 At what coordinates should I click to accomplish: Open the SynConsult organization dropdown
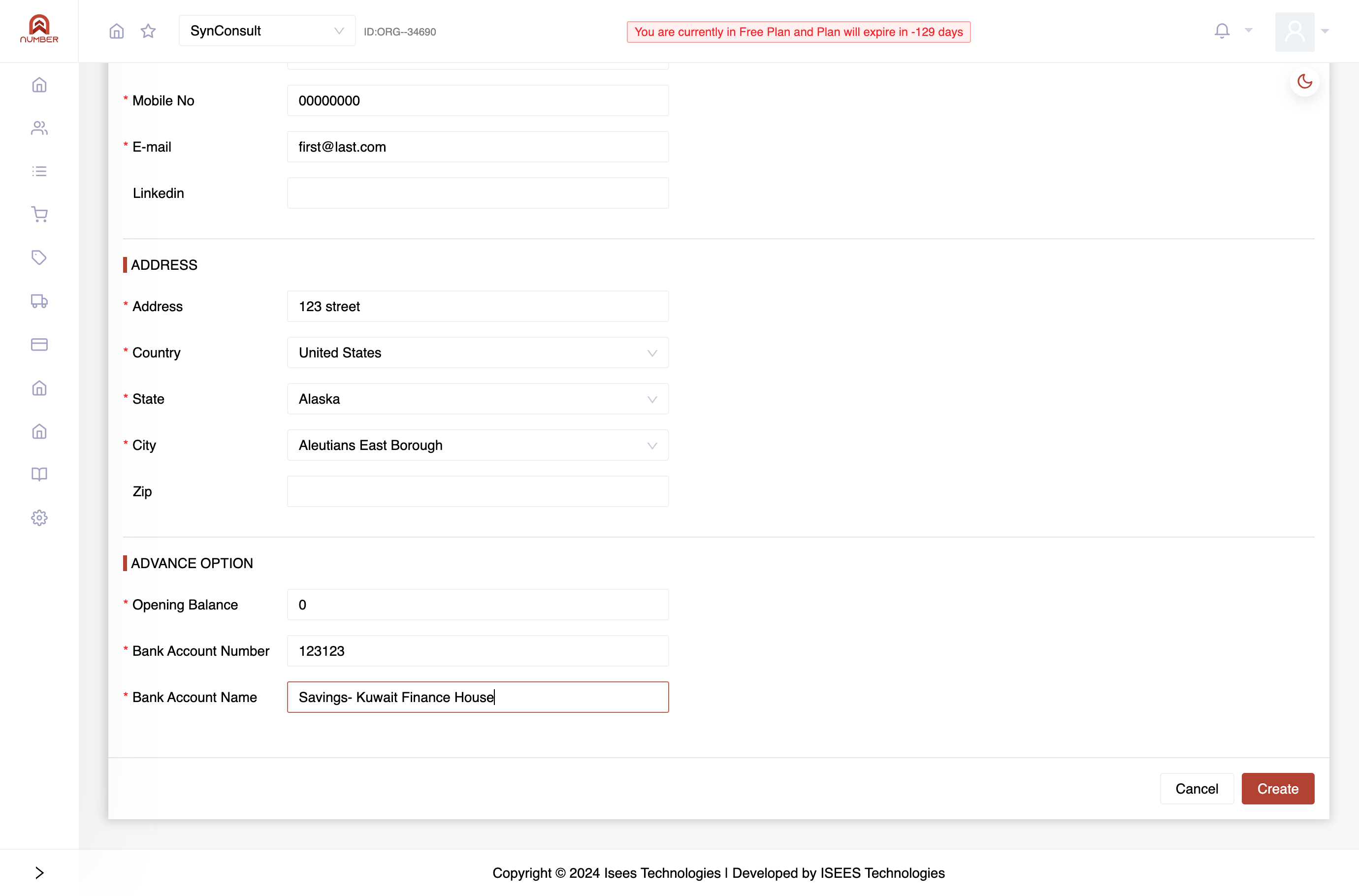267,31
